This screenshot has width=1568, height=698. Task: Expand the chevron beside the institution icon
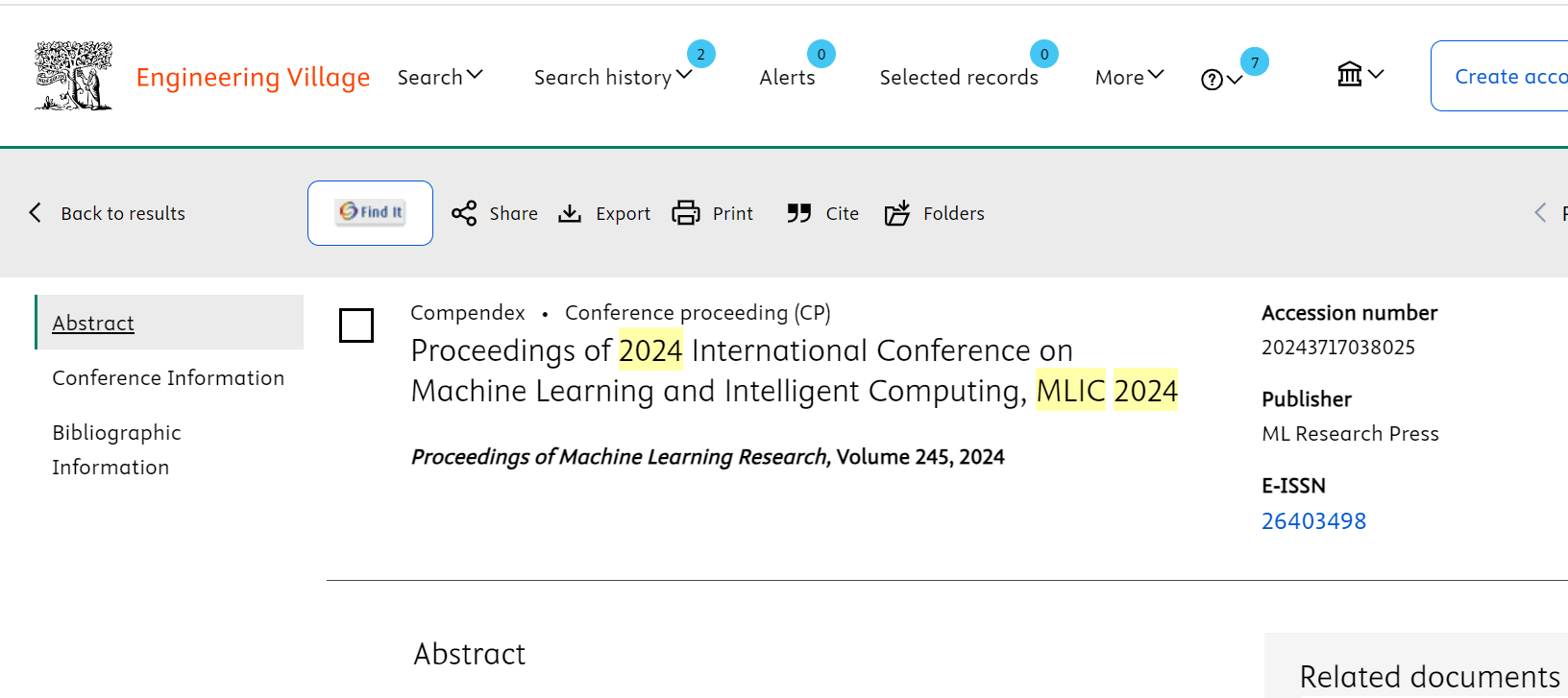[x=1376, y=74]
